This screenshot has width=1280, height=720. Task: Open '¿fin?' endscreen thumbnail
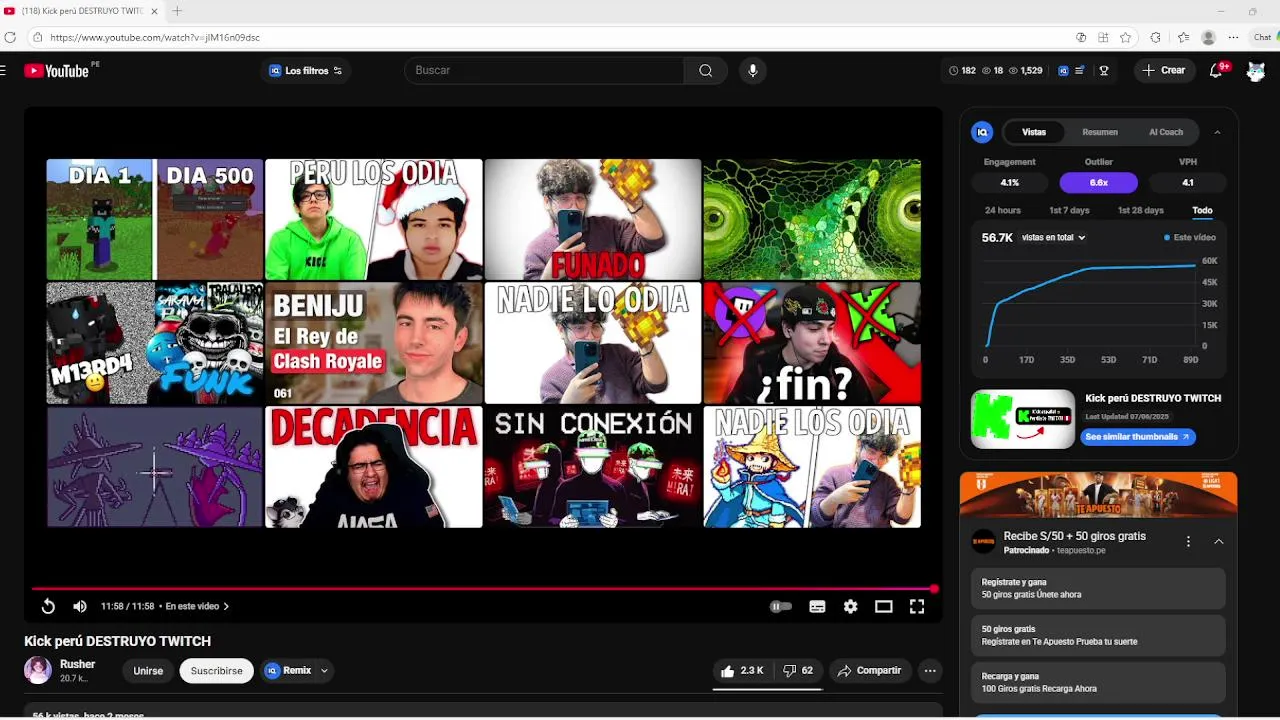(812, 343)
